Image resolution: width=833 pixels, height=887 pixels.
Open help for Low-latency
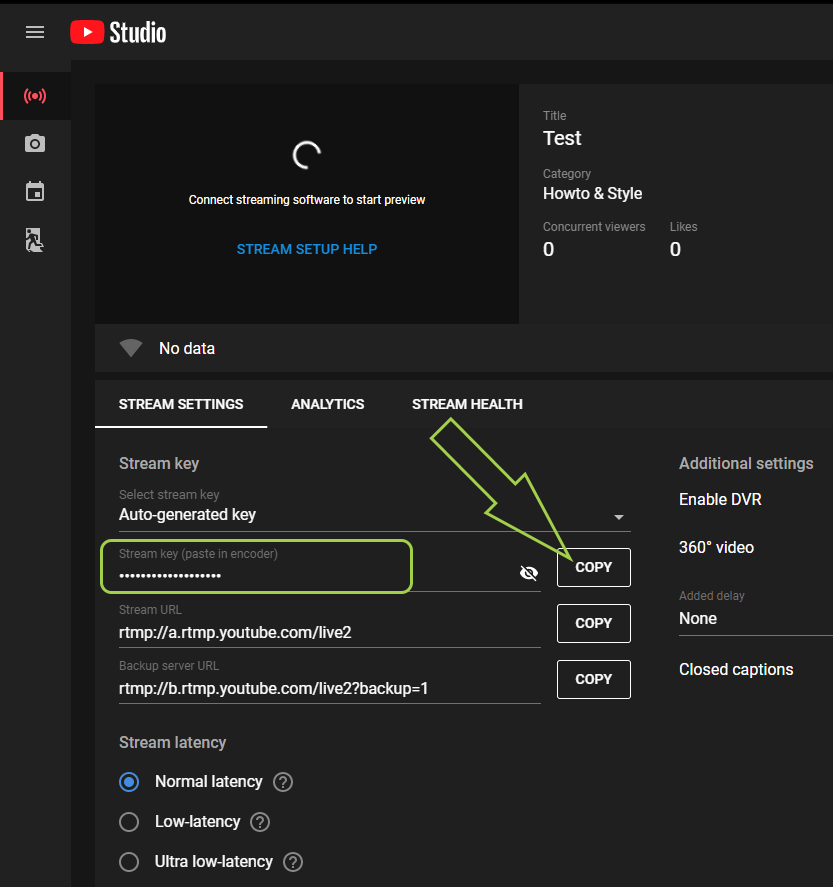point(260,821)
